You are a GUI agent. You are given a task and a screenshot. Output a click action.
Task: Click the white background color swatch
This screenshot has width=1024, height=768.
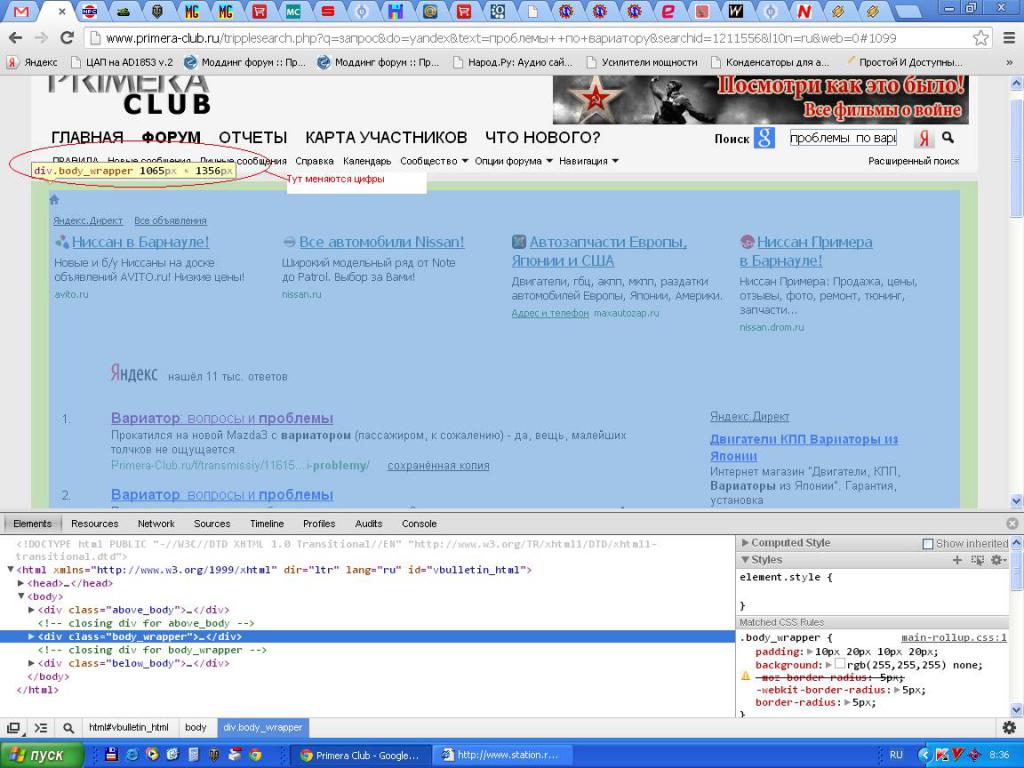click(840, 665)
